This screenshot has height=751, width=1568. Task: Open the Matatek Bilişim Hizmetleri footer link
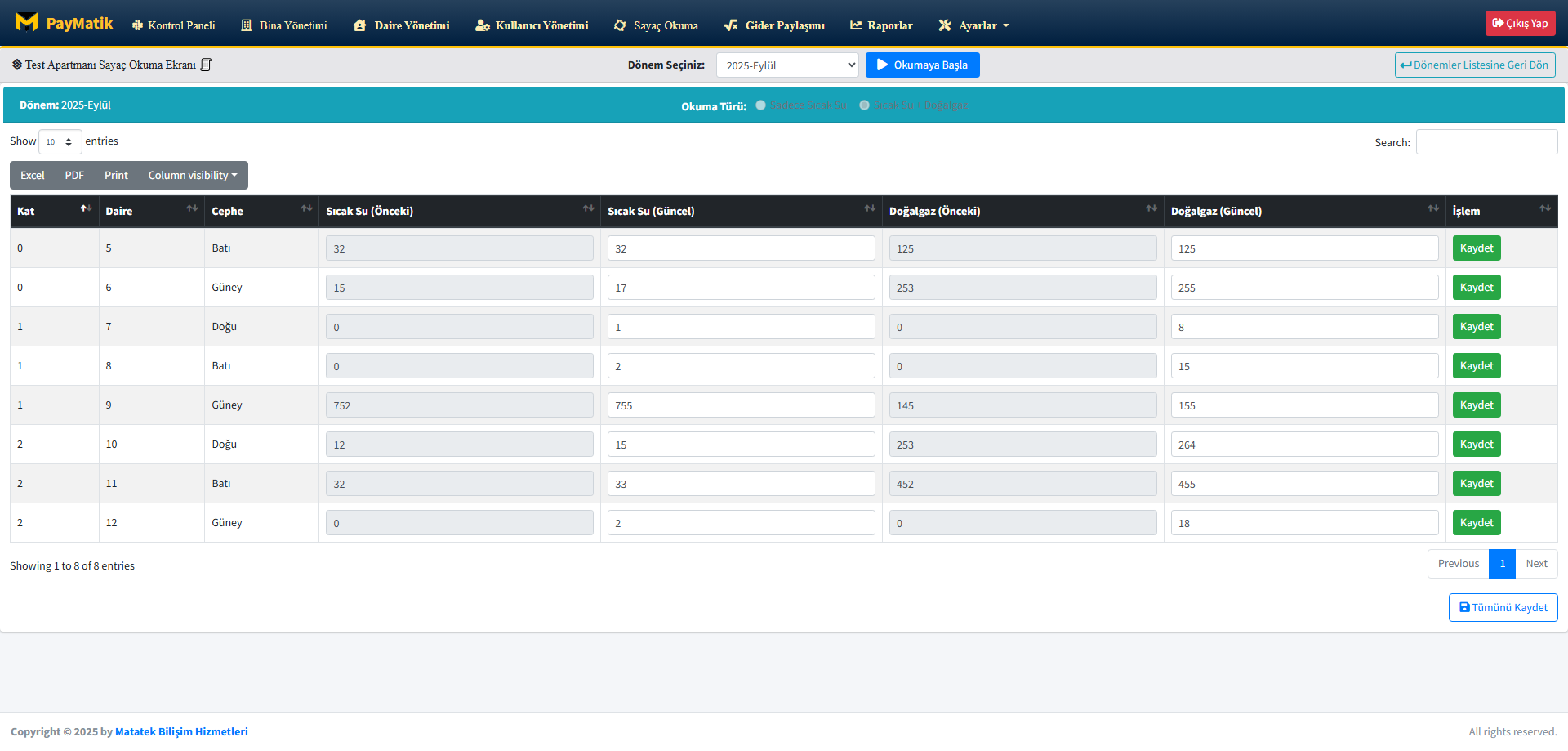click(181, 732)
